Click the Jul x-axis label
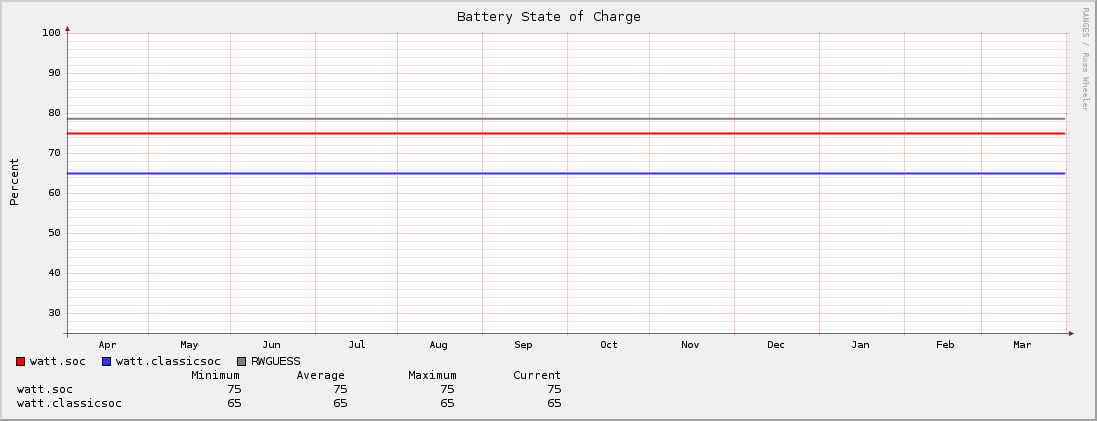 tap(357, 345)
